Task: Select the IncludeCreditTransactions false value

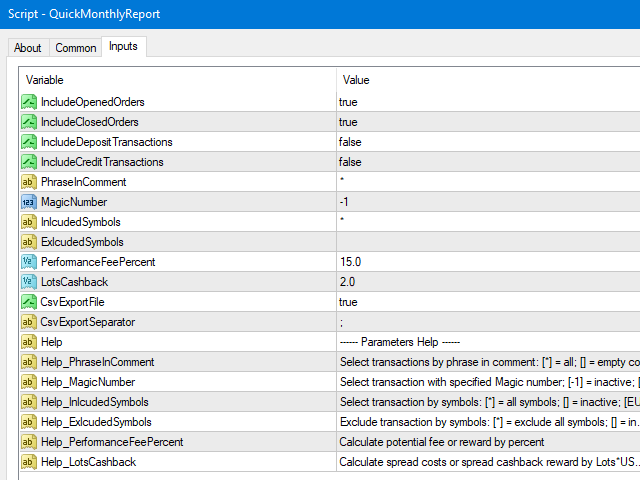Action: [x=350, y=162]
